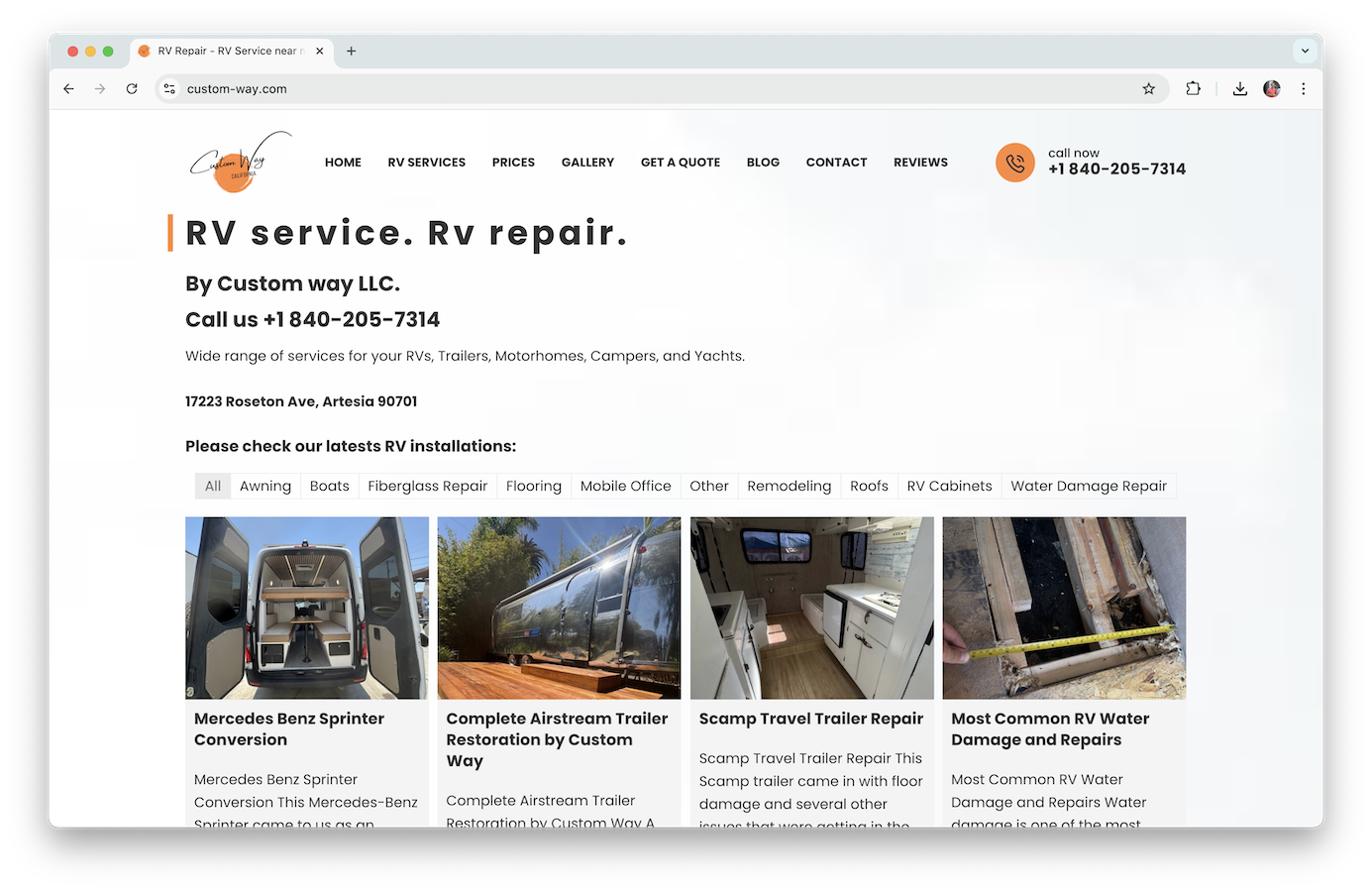The width and height of the screenshot is (1372, 892).
Task: Open 'Mercedes Benz Sprinter Conversion' title link
Action: (289, 729)
